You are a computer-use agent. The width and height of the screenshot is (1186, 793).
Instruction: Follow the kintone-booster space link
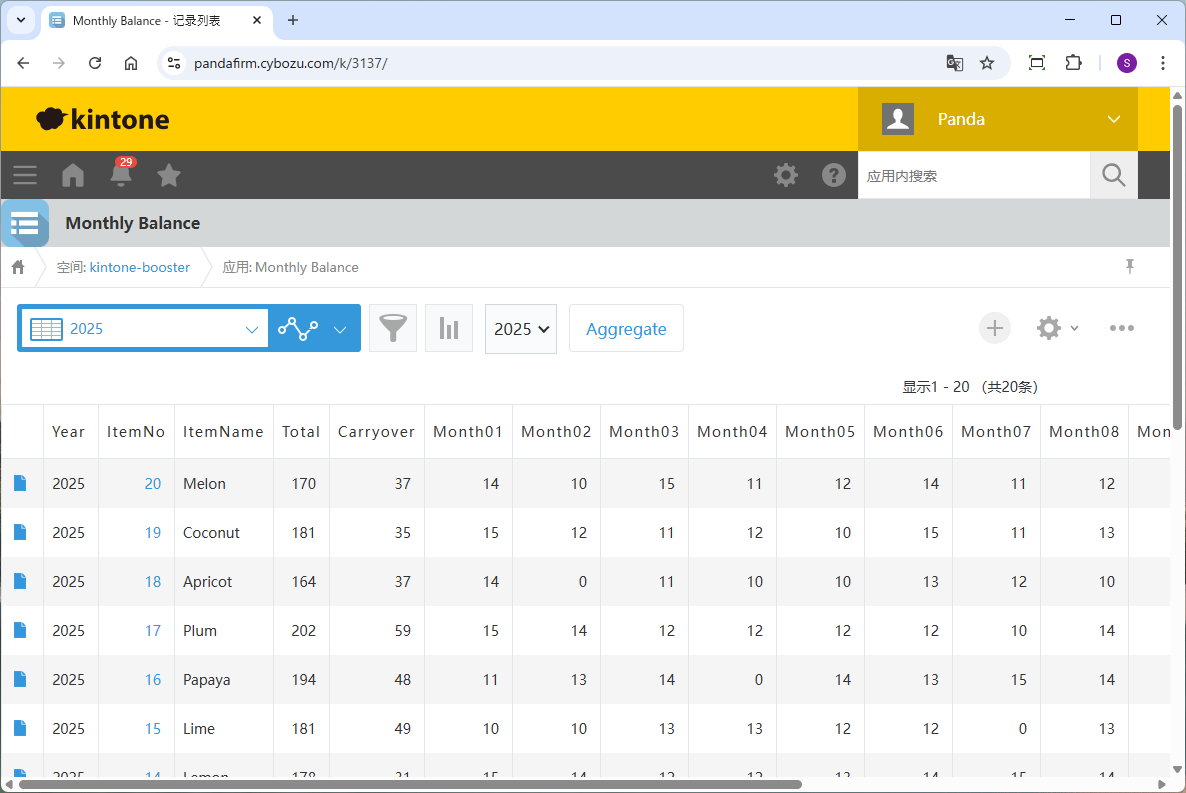coord(139,267)
